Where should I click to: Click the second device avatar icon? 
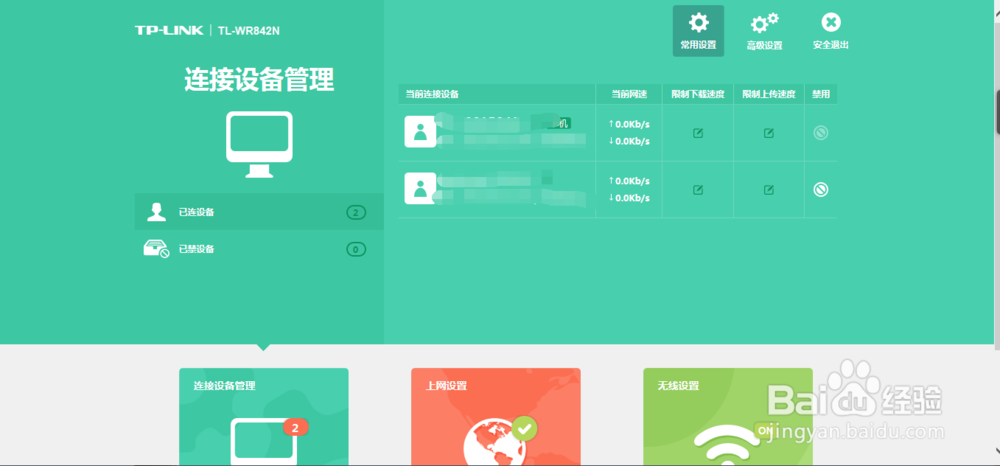(x=420, y=188)
